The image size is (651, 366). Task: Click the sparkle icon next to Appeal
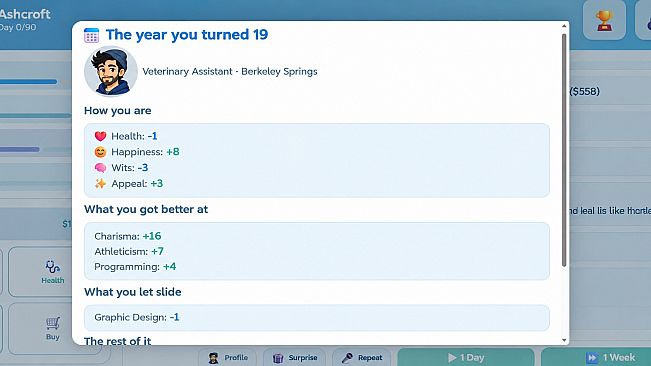click(100, 183)
